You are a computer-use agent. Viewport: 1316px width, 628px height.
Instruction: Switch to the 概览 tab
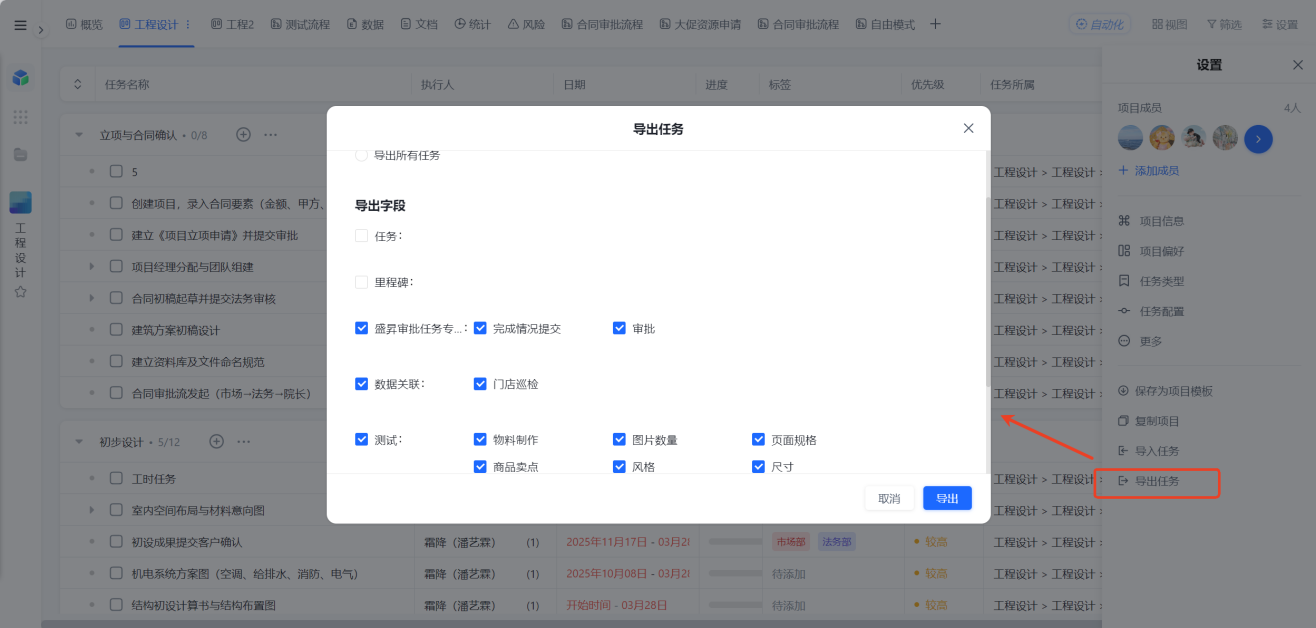pyautogui.click(x=84, y=24)
